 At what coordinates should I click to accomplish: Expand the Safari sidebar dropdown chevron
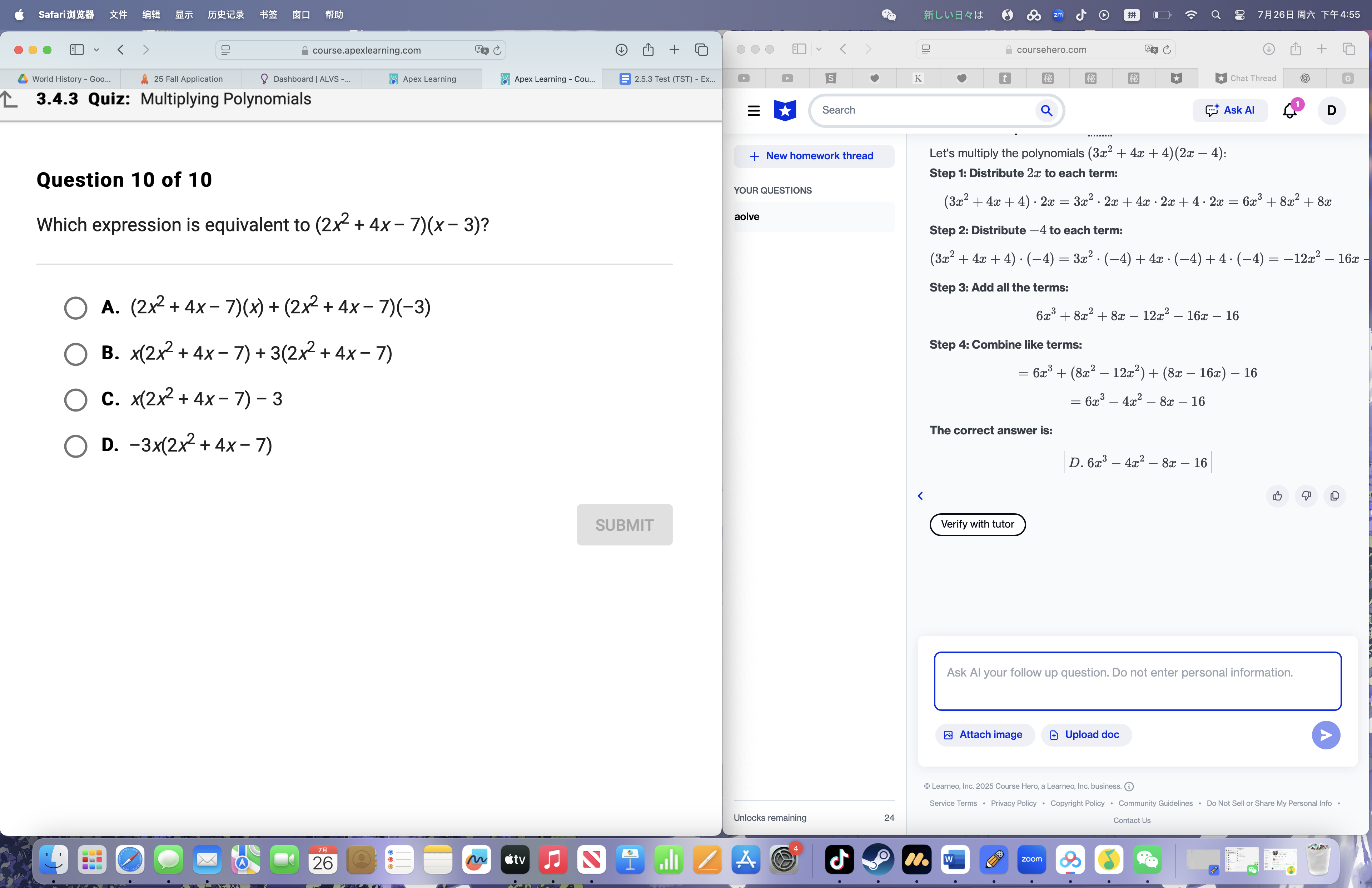click(96, 50)
